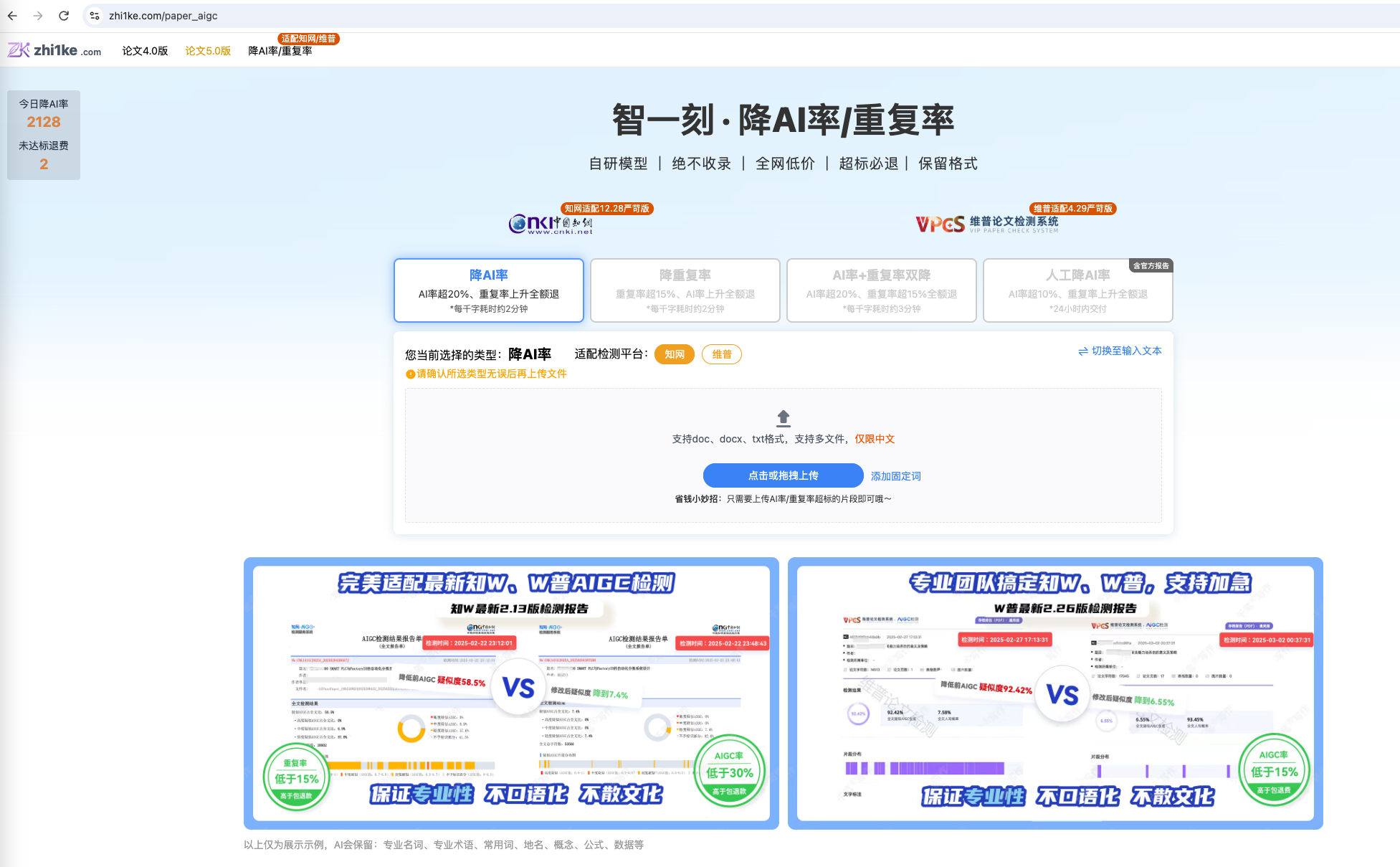Screen dimensions: 1400x867
Task: Open the 论文5.0版 menu item
Action: click(x=208, y=51)
